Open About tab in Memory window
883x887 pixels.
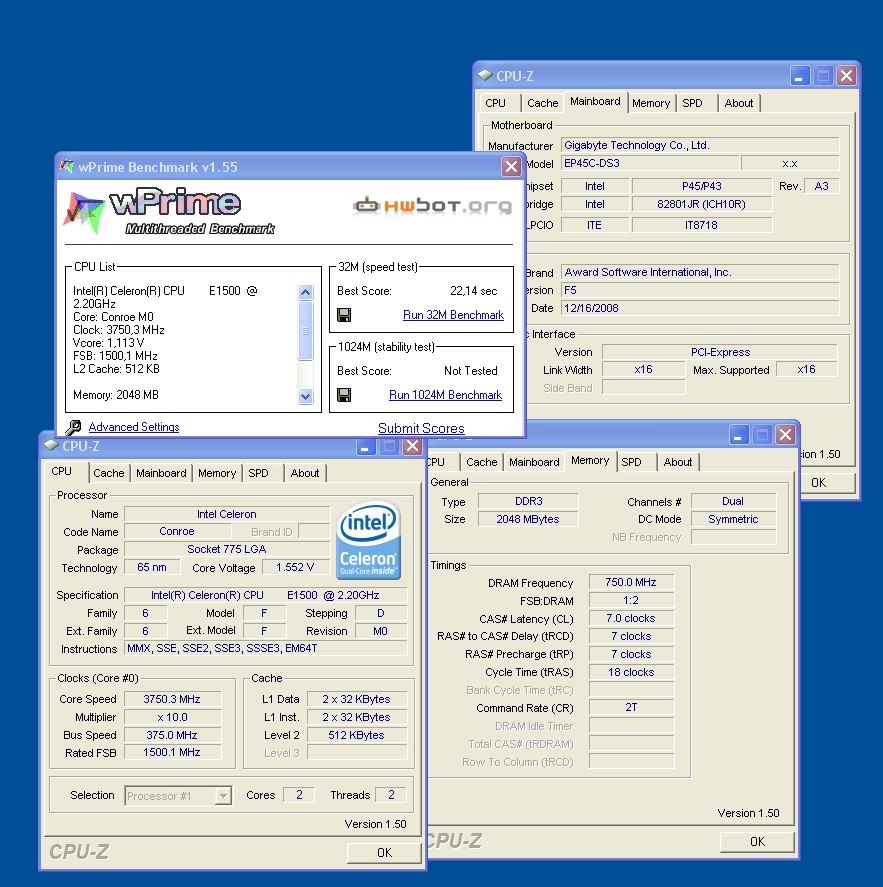click(x=678, y=462)
